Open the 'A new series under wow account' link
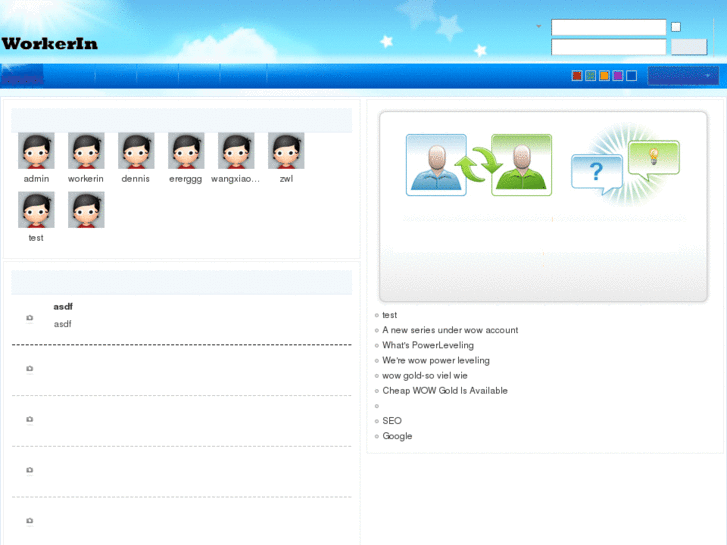The image size is (727, 545). coord(450,330)
